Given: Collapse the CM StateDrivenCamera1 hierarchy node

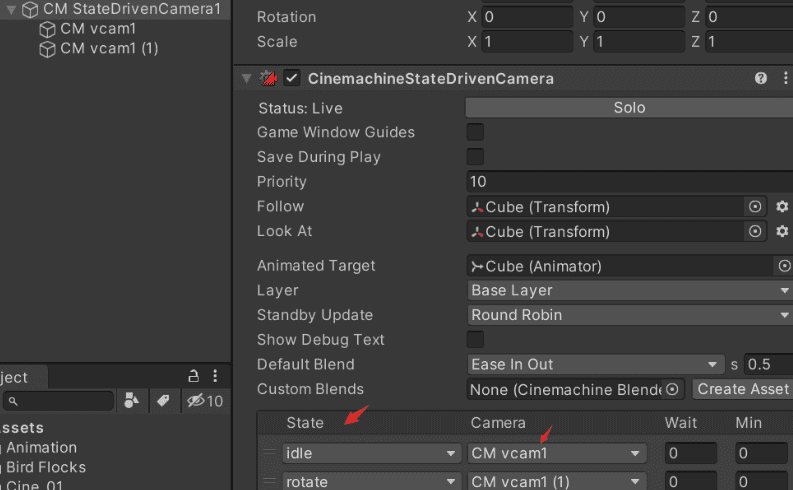Looking at the screenshot, I should [12, 9].
